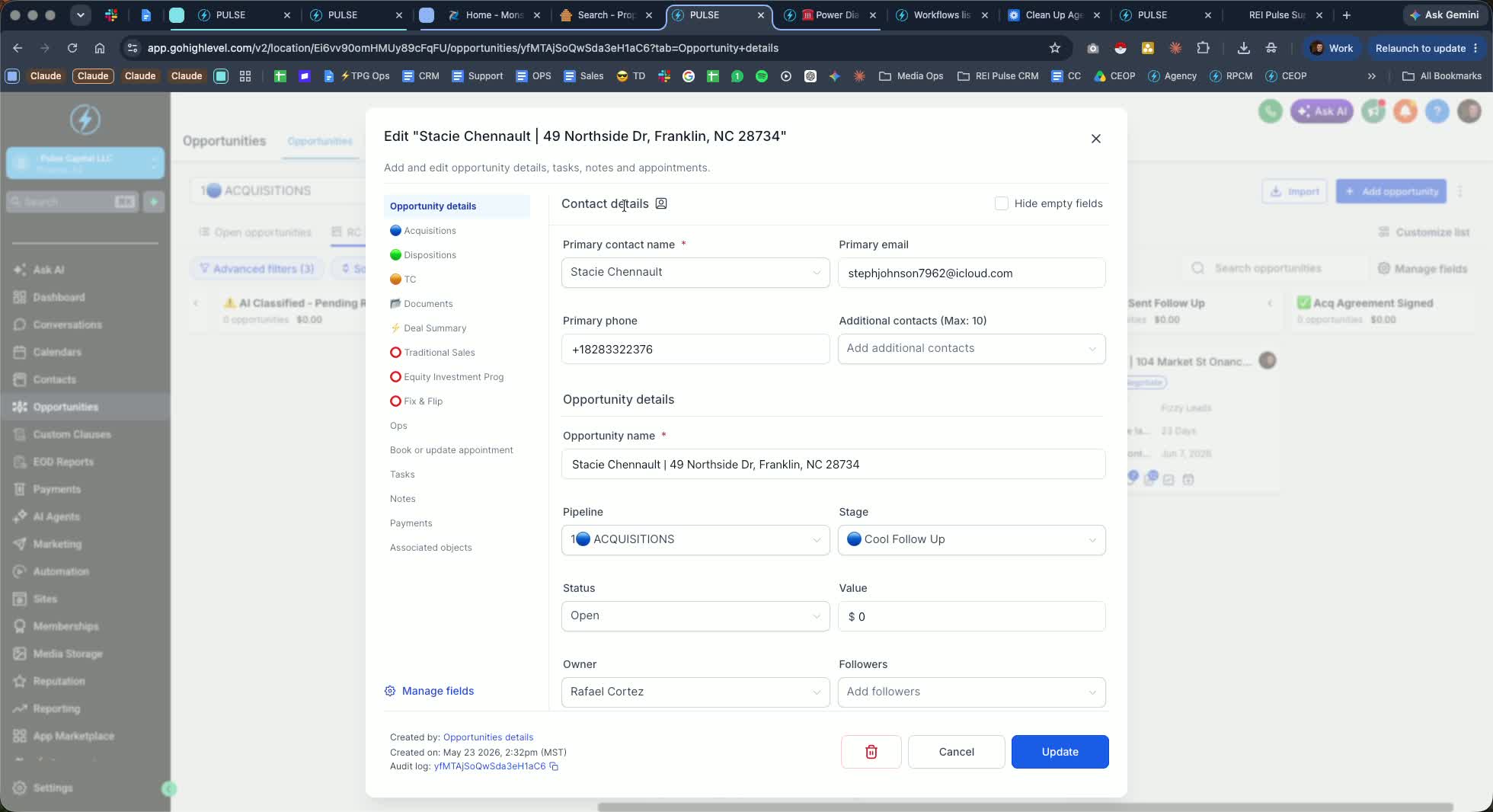1493x812 pixels.
Task: Open the background ACQUISITIONS pipeline selector
Action: point(279,190)
